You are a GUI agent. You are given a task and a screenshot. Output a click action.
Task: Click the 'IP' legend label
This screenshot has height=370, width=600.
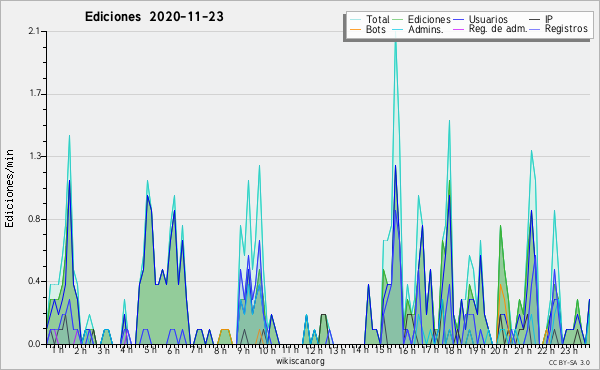pos(549,19)
